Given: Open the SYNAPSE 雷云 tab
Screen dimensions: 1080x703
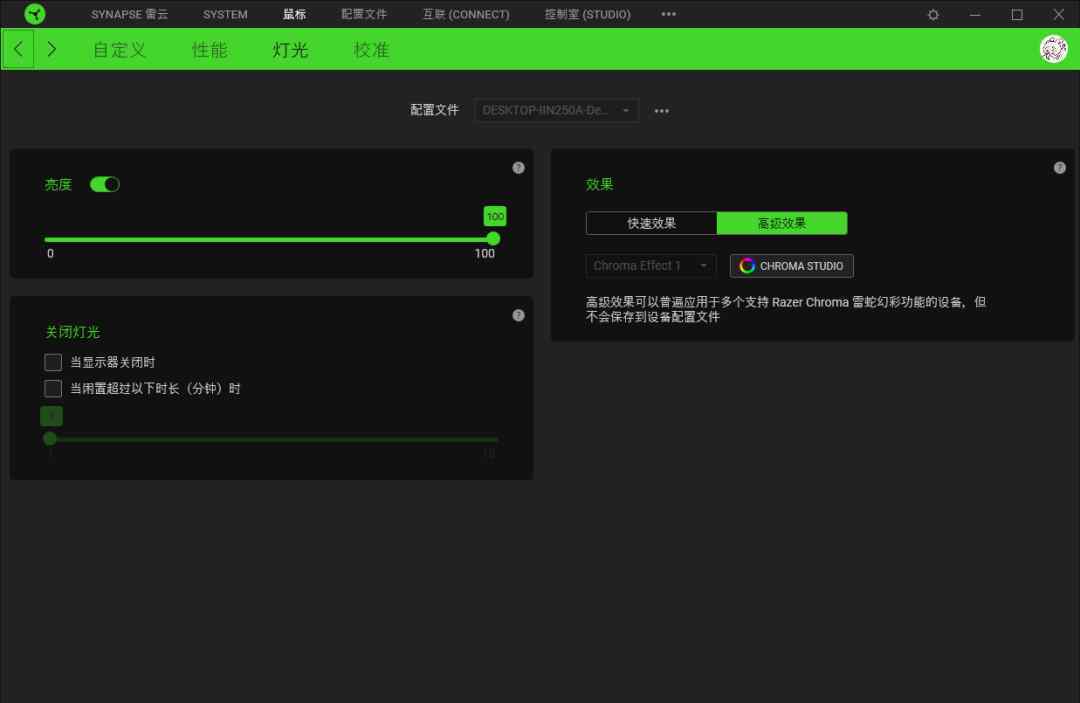Looking at the screenshot, I should (x=129, y=14).
